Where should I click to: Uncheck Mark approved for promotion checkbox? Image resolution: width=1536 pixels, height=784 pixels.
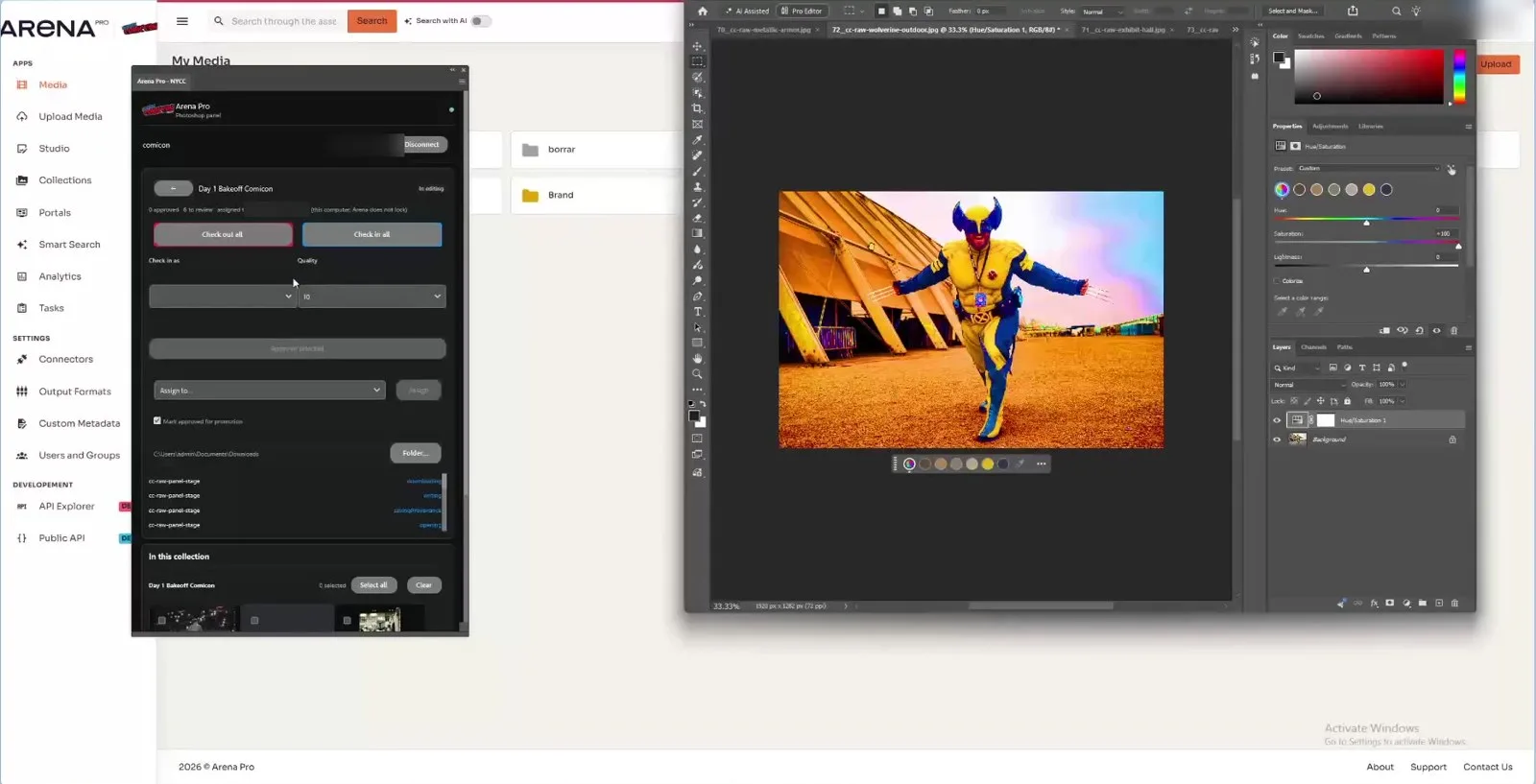157,420
